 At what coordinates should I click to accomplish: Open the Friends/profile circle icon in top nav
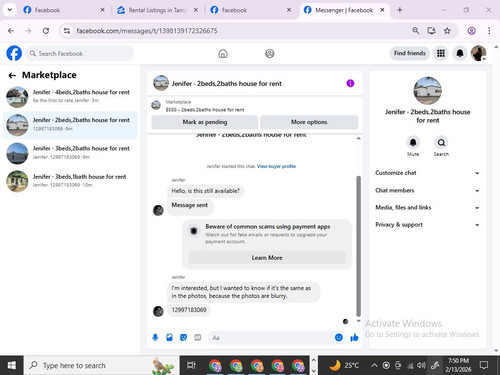point(270,53)
